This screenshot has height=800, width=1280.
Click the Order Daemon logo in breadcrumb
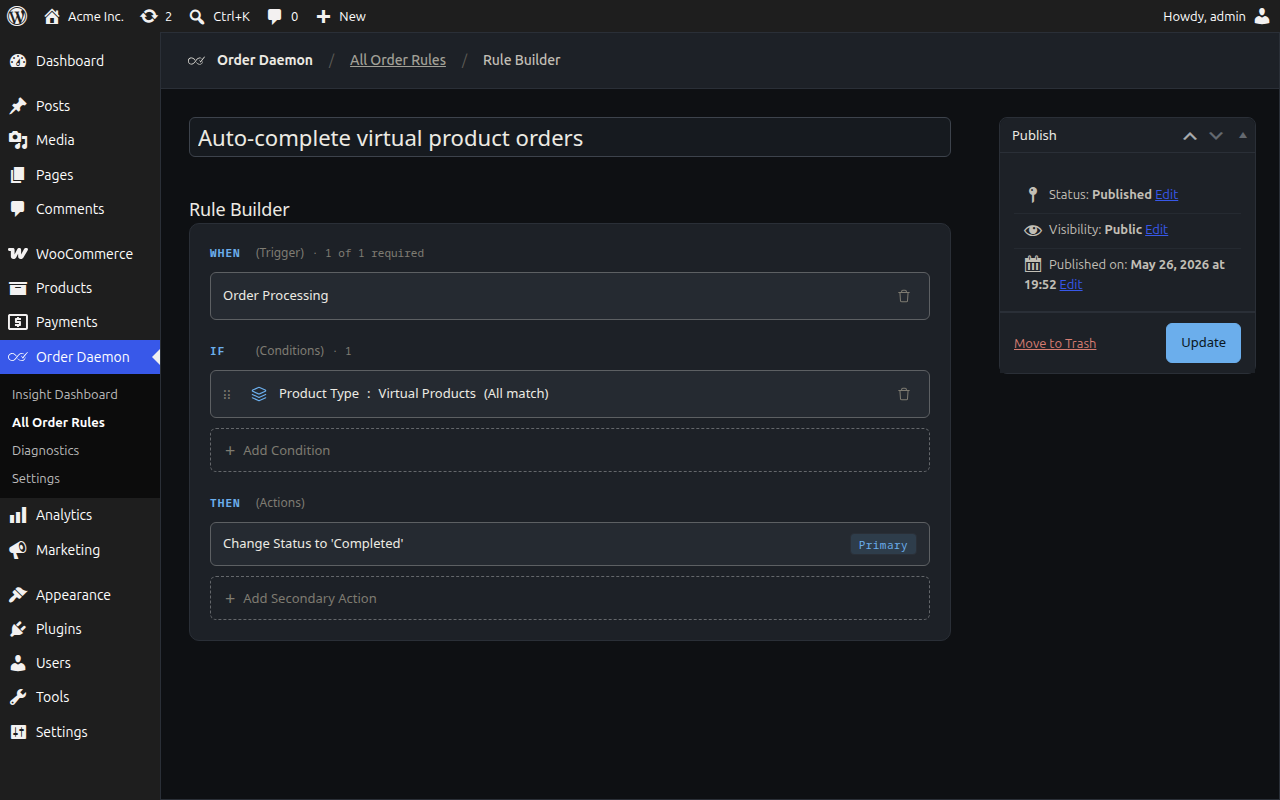click(197, 60)
